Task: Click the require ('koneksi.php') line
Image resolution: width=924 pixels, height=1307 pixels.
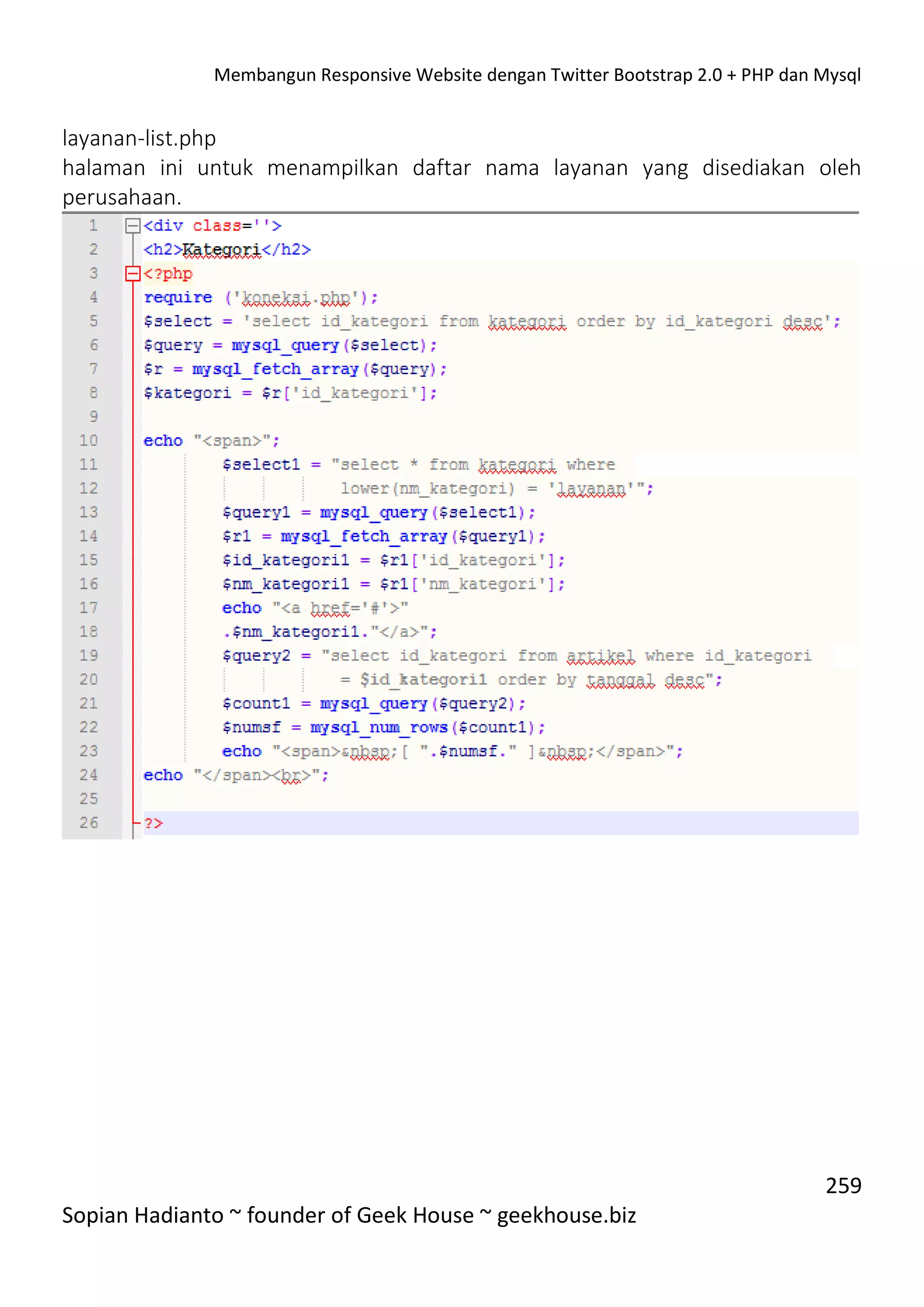Action: point(261,298)
